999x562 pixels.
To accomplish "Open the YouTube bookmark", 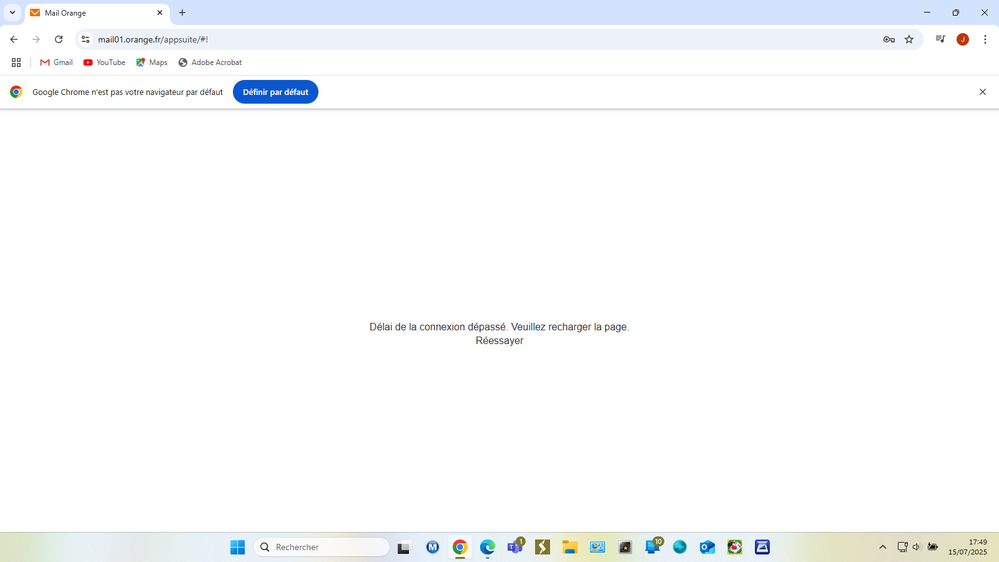I will (x=104, y=62).
